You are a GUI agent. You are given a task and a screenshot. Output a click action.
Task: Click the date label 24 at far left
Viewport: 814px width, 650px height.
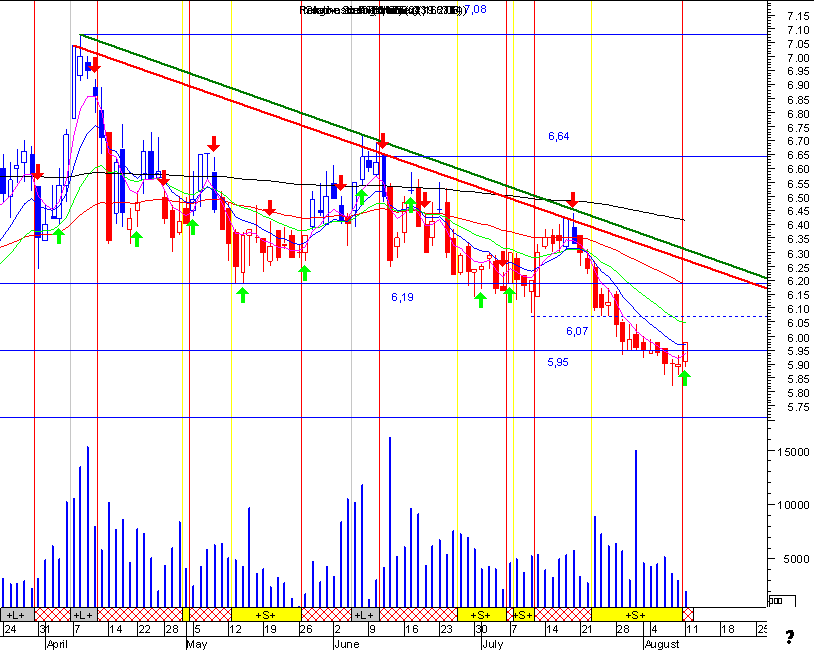coord(10,629)
